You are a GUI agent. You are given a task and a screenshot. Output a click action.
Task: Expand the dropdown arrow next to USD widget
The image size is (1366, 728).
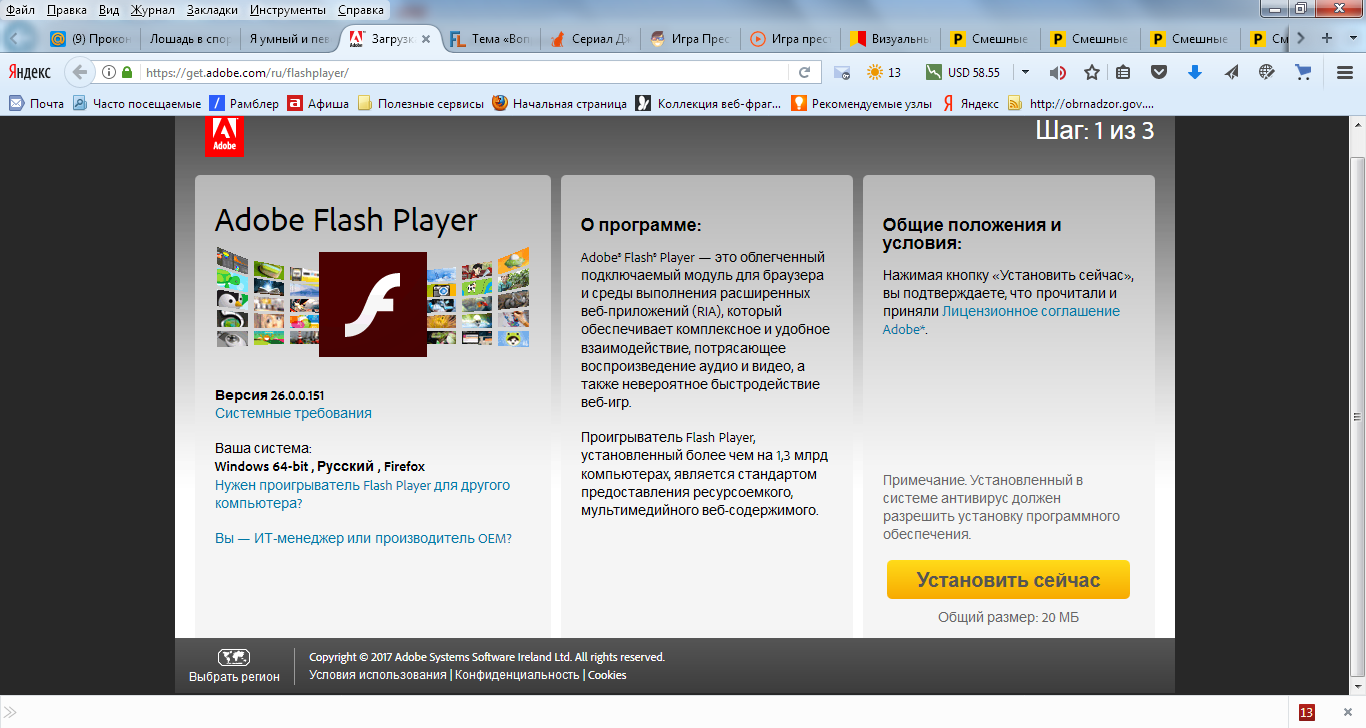1025,72
